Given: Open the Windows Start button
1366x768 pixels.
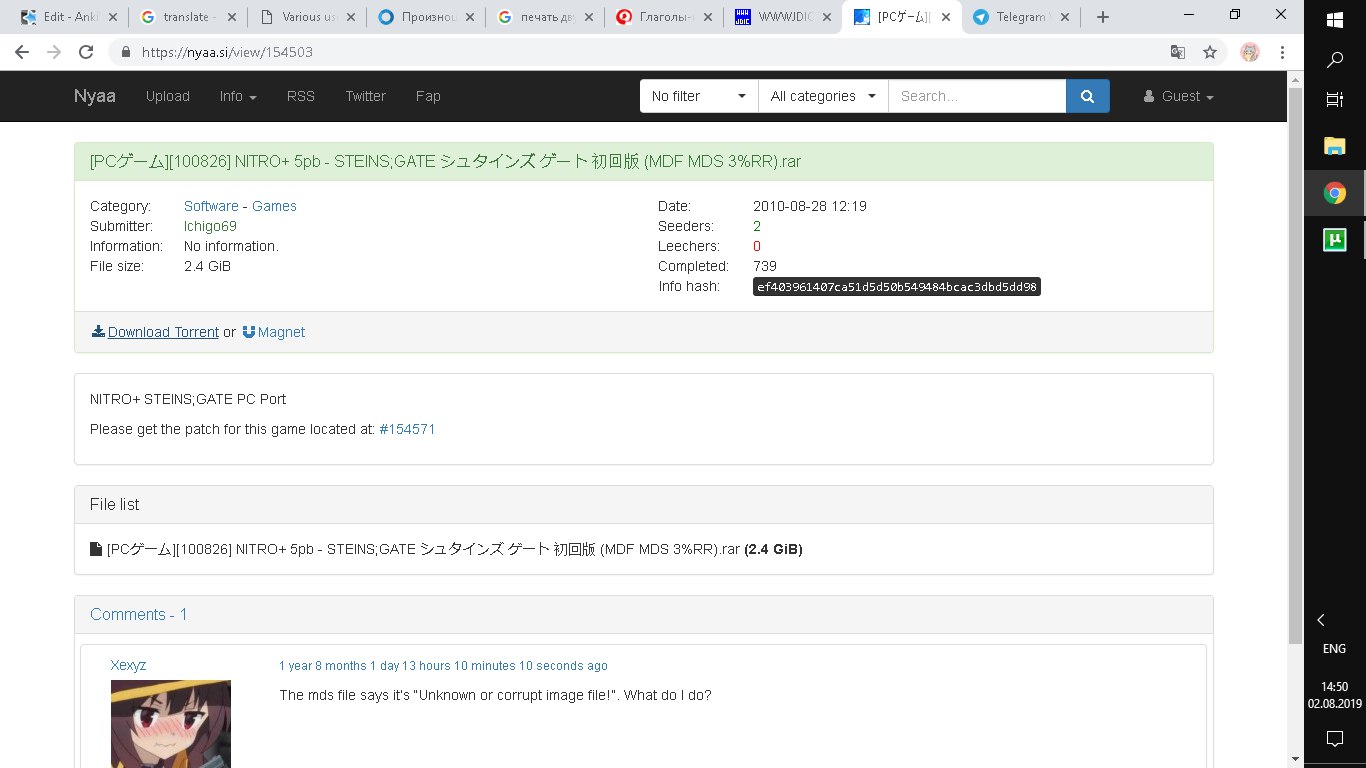Looking at the screenshot, I should click(x=1334, y=19).
